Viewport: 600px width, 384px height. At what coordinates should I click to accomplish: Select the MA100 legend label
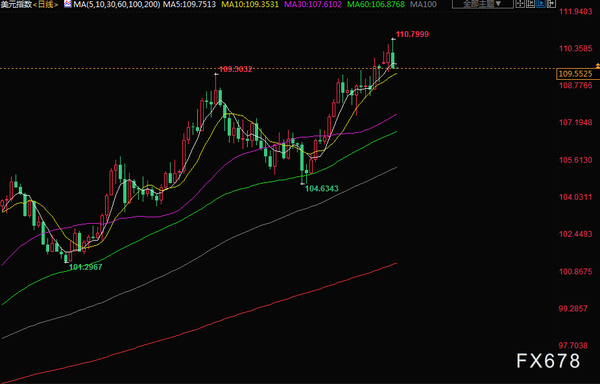[x=423, y=5]
